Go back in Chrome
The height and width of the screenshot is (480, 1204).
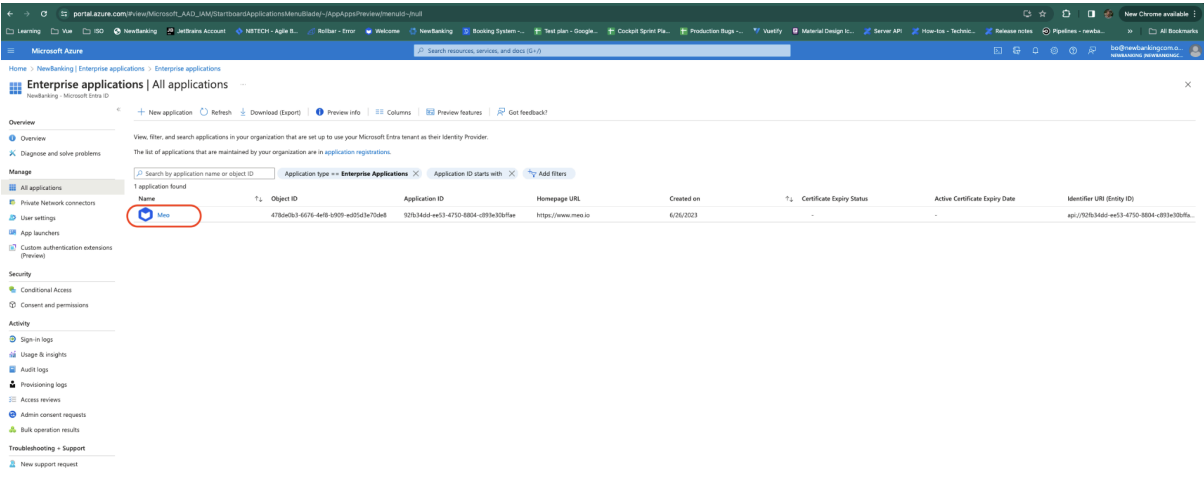tap(8, 15)
